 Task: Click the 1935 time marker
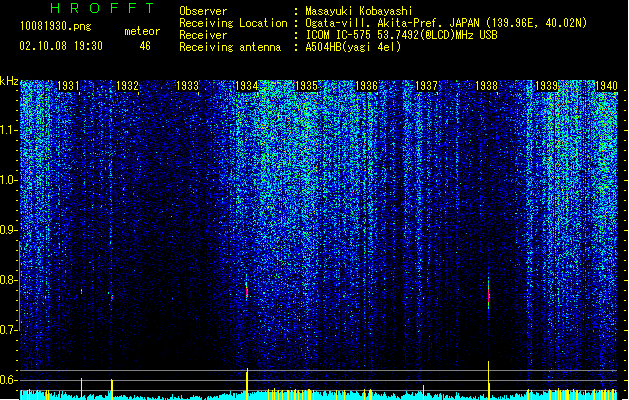(x=306, y=85)
